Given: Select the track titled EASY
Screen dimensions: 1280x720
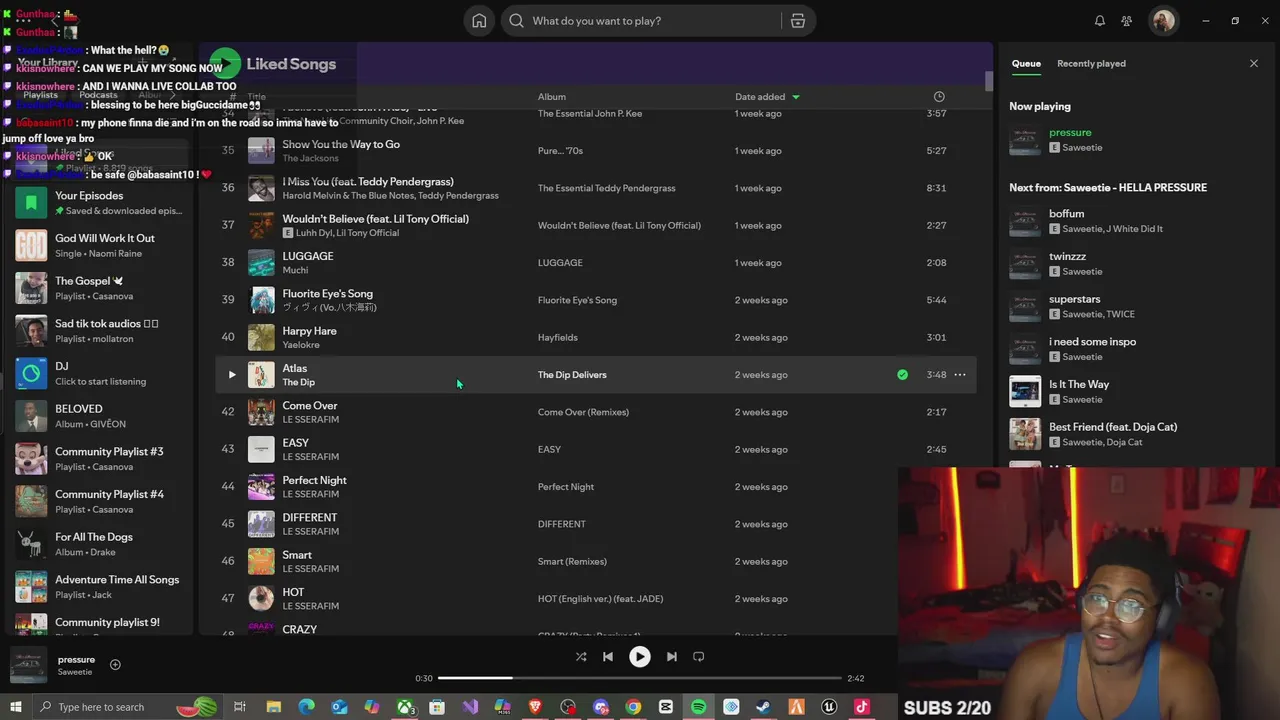Looking at the screenshot, I should [x=295, y=443].
